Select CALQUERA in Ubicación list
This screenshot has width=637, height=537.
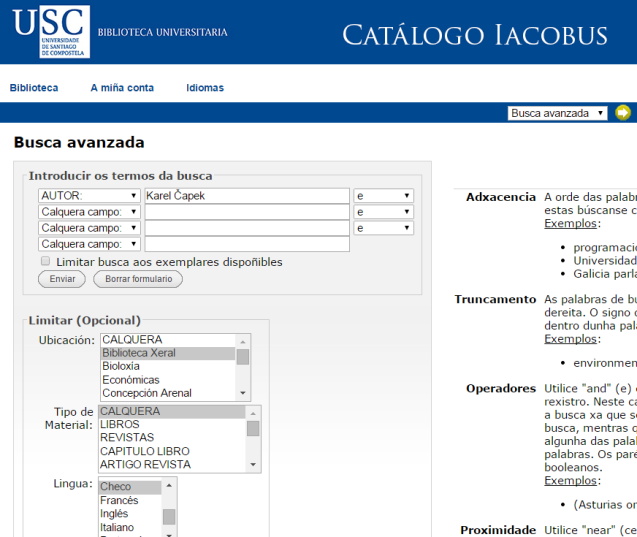(168, 340)
